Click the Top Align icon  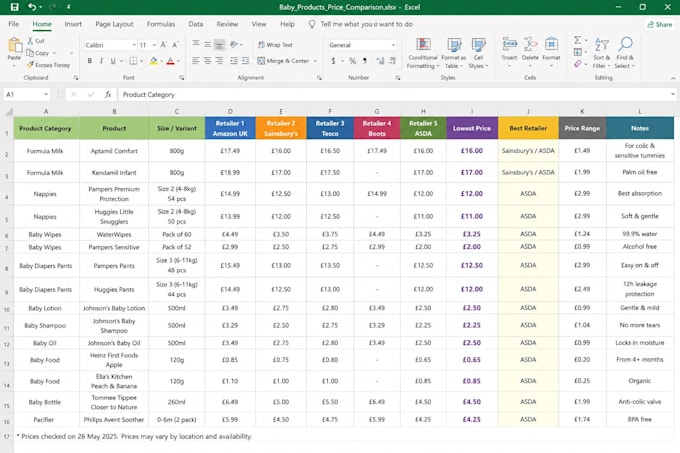tap(196, 44)
